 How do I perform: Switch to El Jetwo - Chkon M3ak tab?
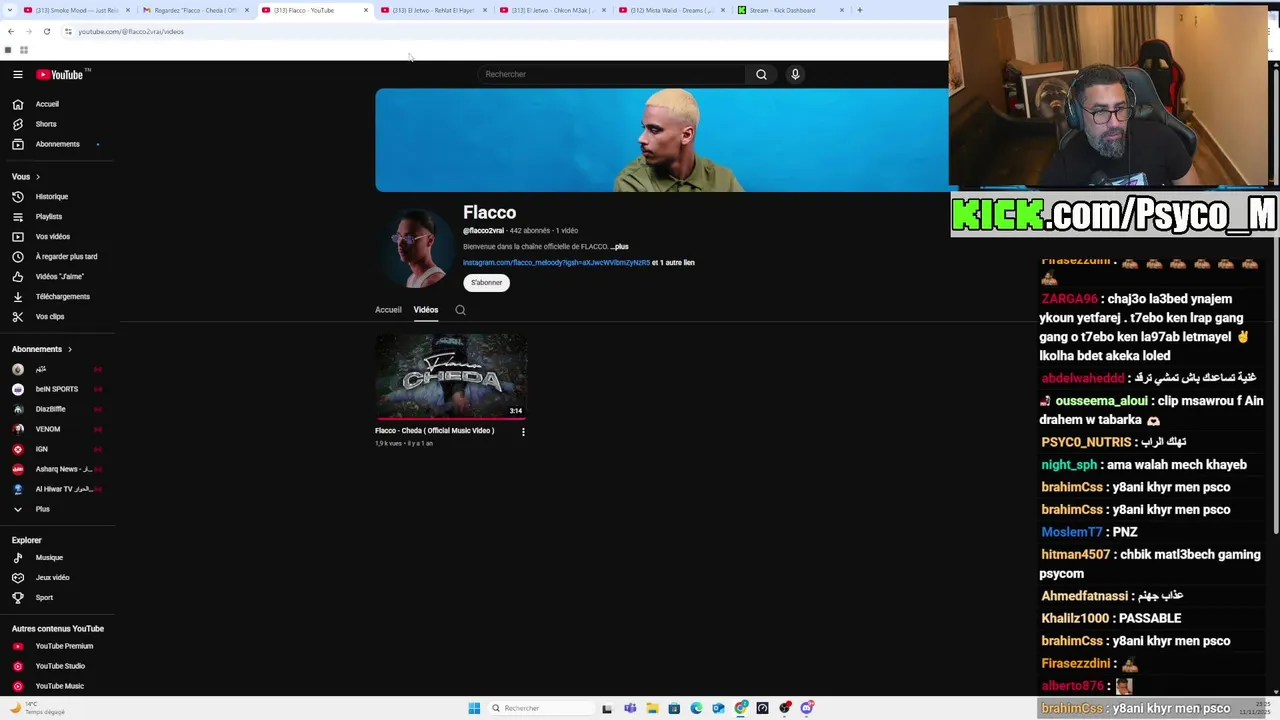click(552, 10)
